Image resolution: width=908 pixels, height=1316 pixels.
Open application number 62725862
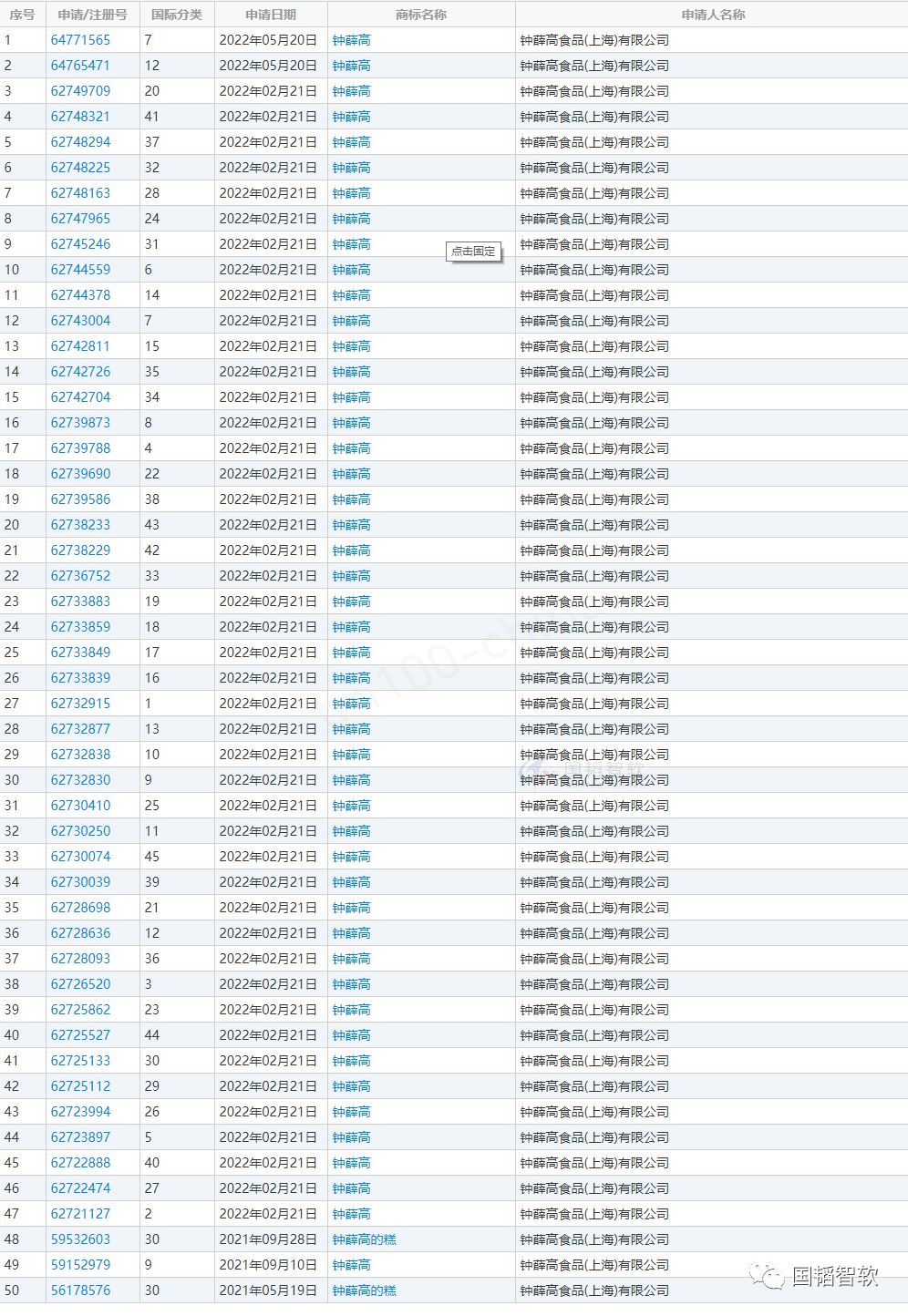pos(80,1010)
